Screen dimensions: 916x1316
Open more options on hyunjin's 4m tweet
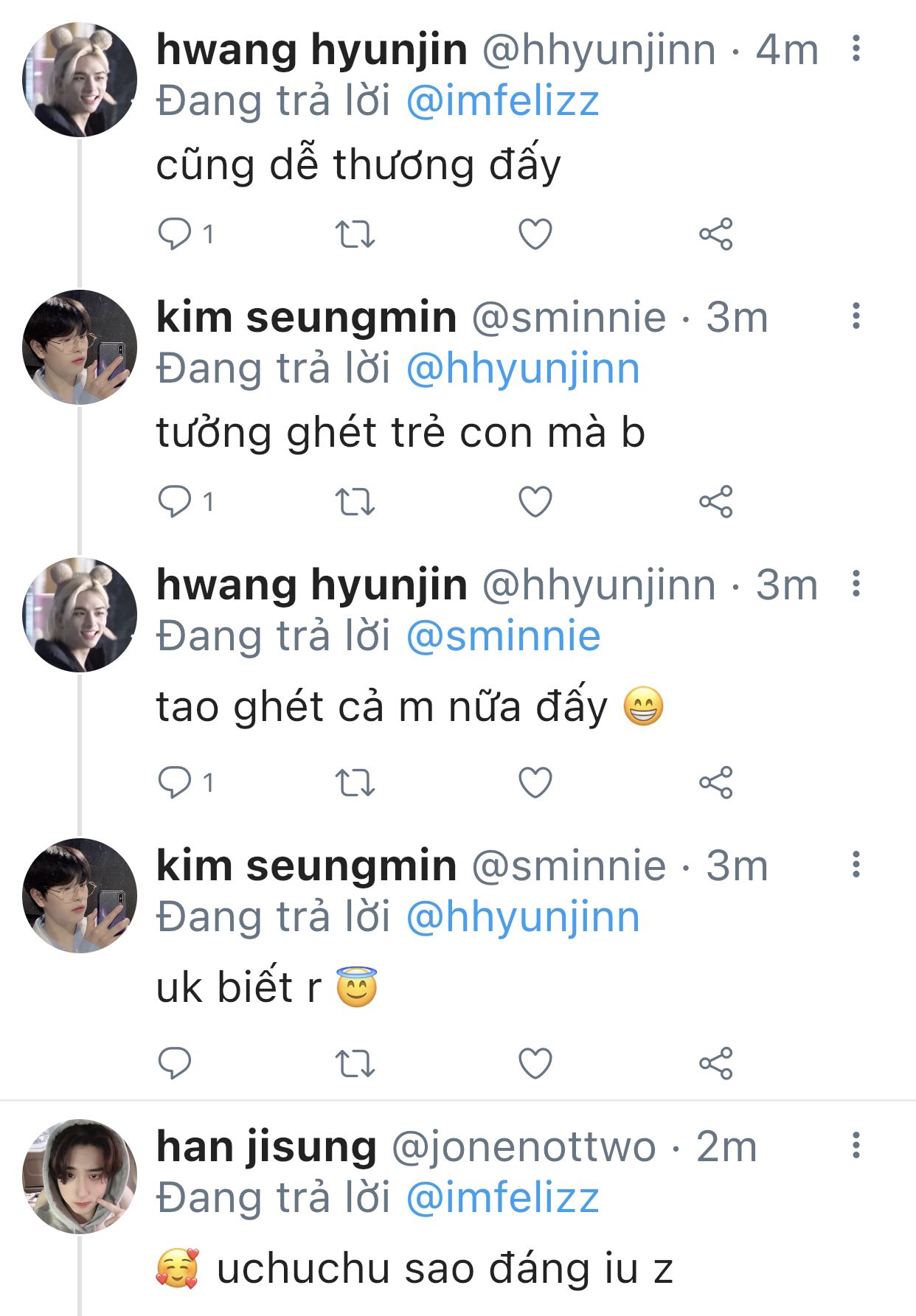pyautogui.click(x=856, y=49)
